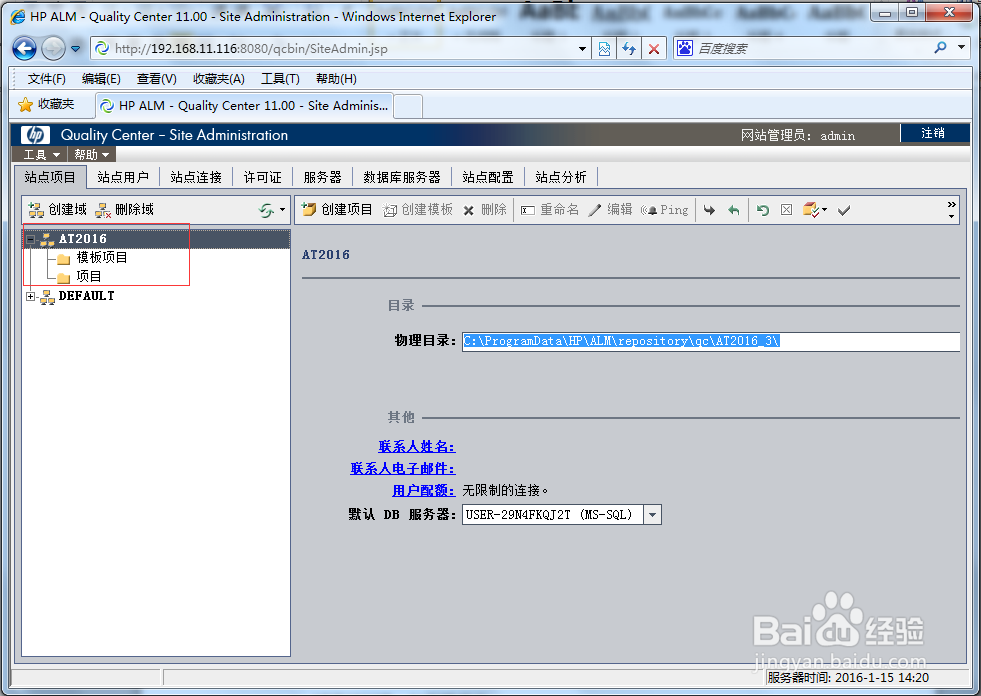The image size is (981, 696).
Task: Open the 工具 dropdown menu in Quality Center
Action: (x=41, y=154)
